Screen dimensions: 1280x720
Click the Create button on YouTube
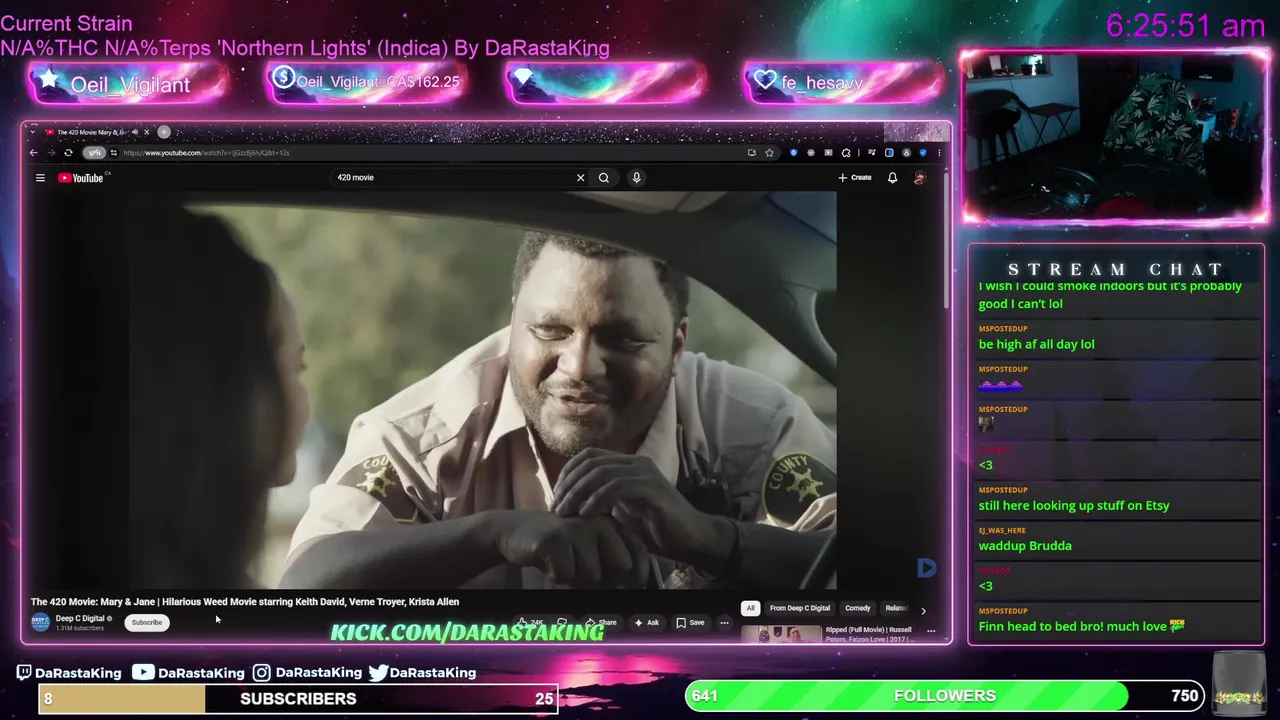click(x=855, y=178)
